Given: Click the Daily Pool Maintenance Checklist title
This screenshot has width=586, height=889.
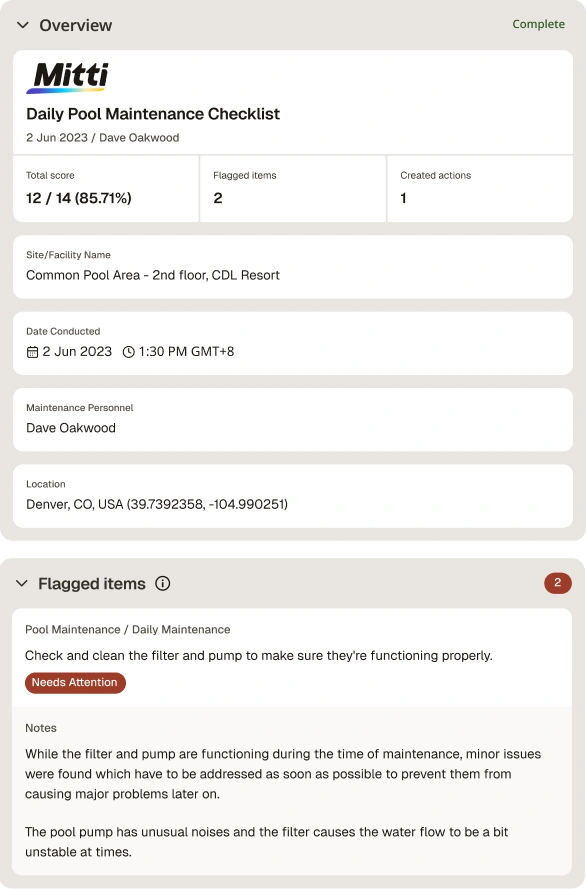Looking at the screenshot, I should coord(153,114).
